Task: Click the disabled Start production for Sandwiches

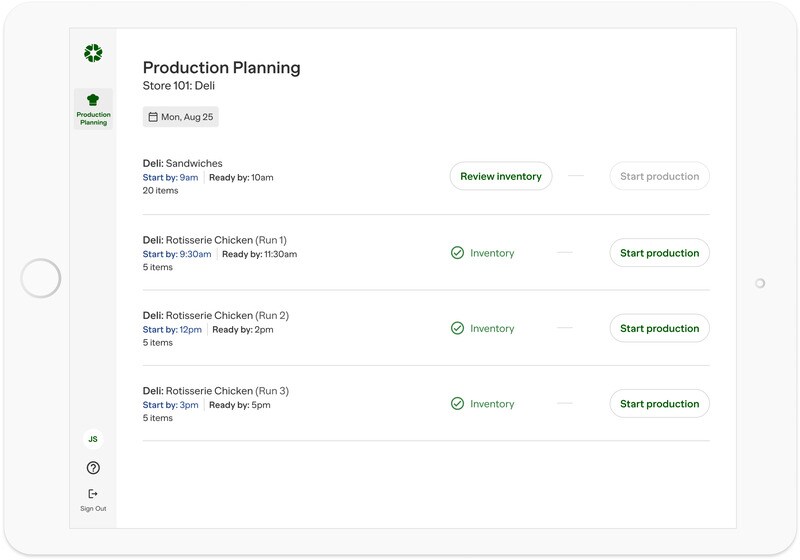Action: click(x=659, y=176)
